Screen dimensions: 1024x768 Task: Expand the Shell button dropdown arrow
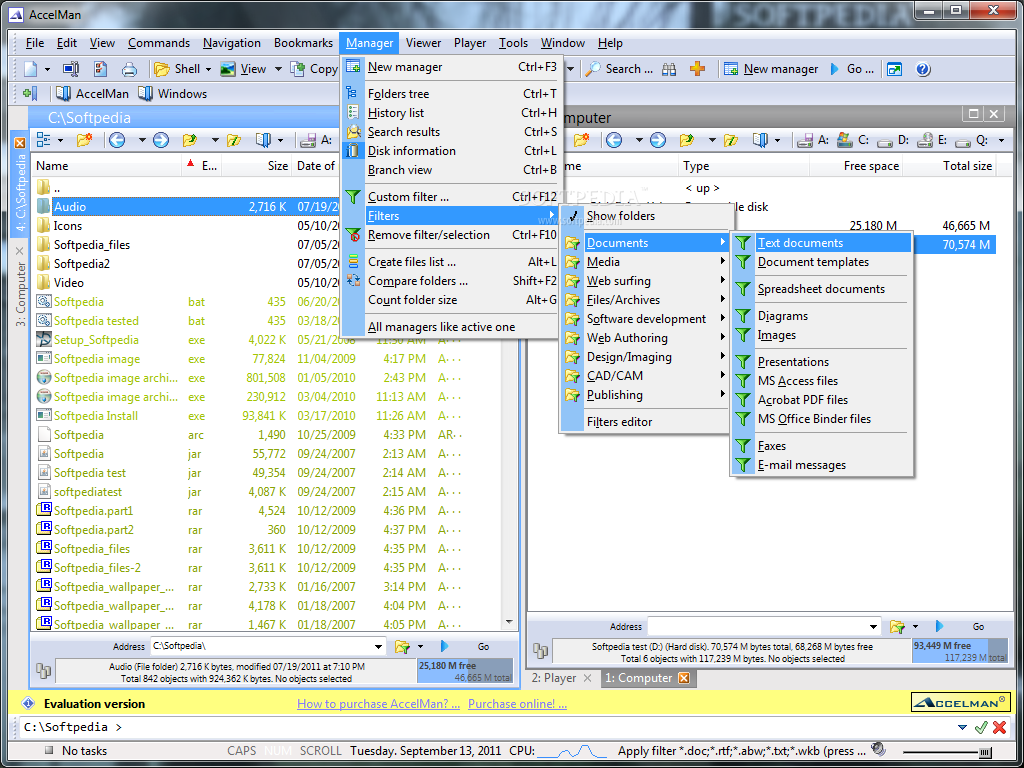(208, 69)
